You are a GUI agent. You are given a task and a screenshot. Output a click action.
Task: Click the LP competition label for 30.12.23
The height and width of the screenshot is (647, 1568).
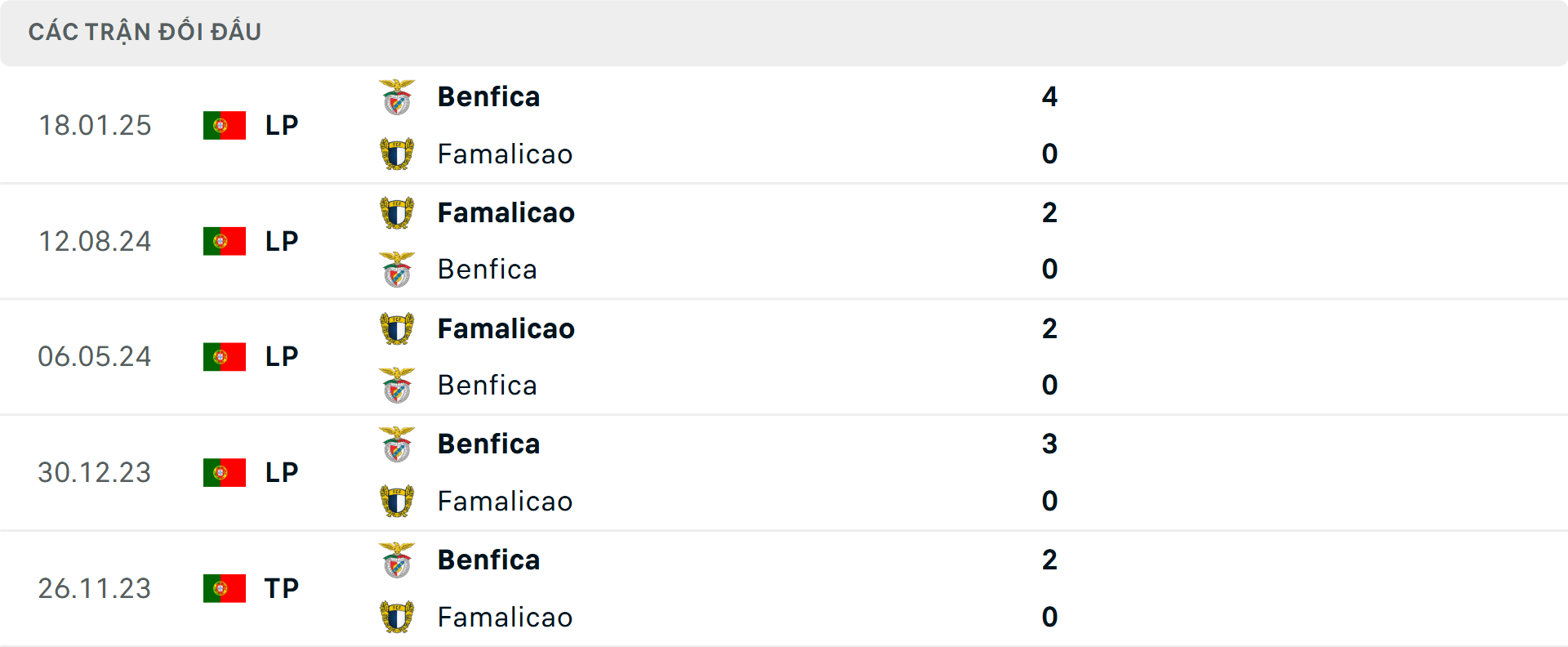(x=281, y=472)
